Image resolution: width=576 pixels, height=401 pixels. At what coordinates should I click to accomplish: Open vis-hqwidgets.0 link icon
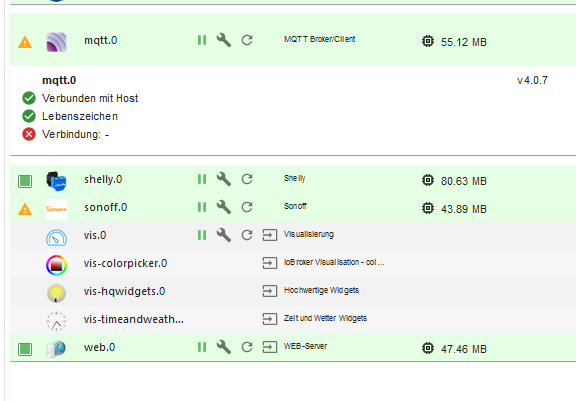(x=270, y=291)
